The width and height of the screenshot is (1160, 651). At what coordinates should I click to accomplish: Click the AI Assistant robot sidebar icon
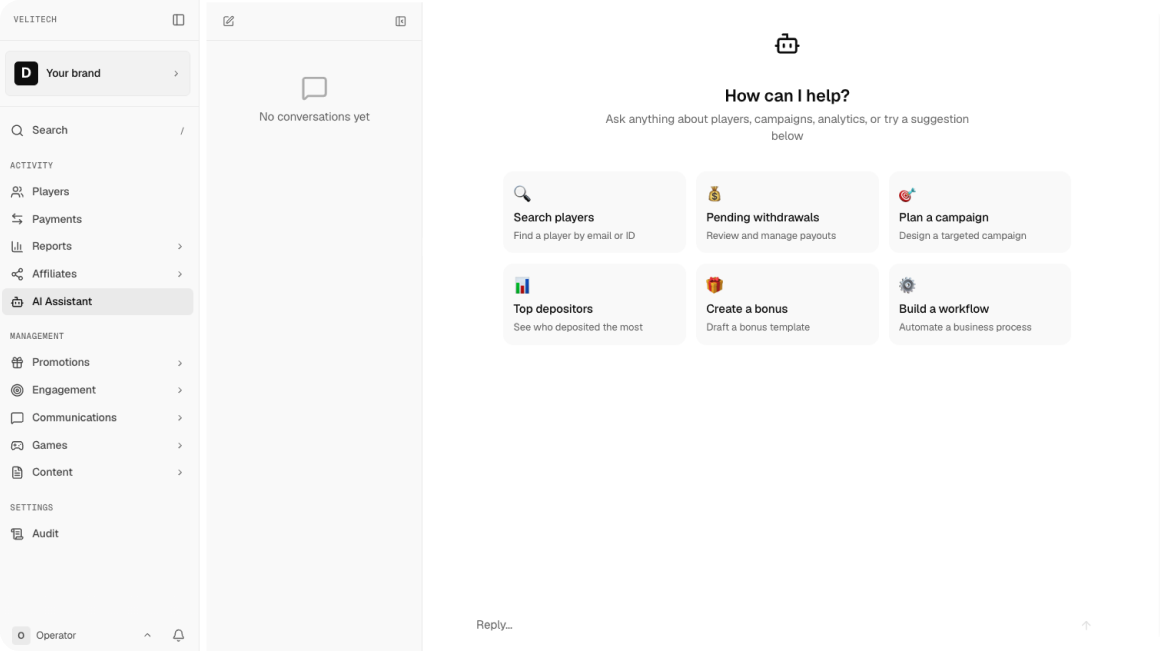tap(17, 302)
